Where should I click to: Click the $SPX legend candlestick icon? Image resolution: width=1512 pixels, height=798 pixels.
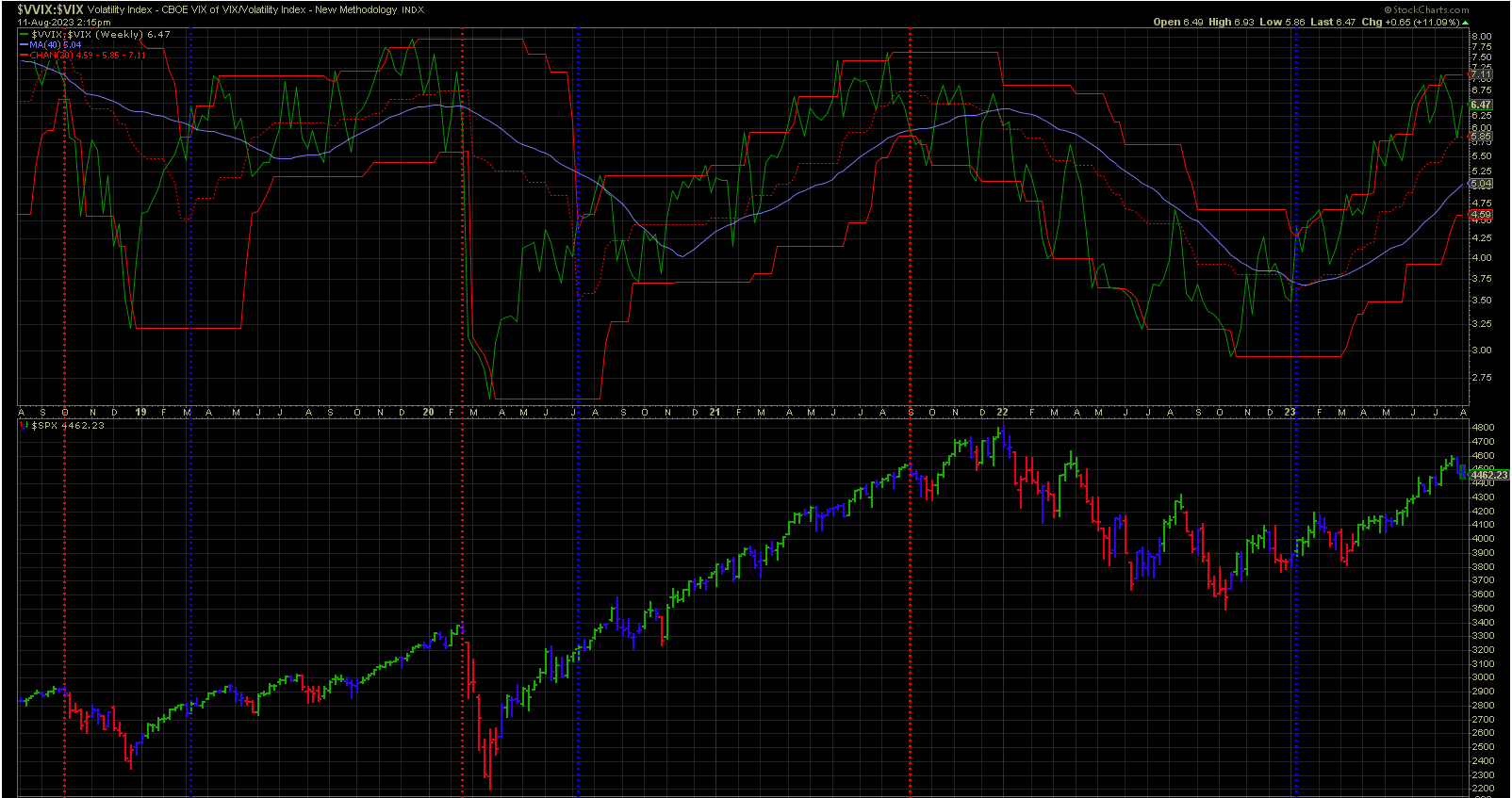(25, 426)
